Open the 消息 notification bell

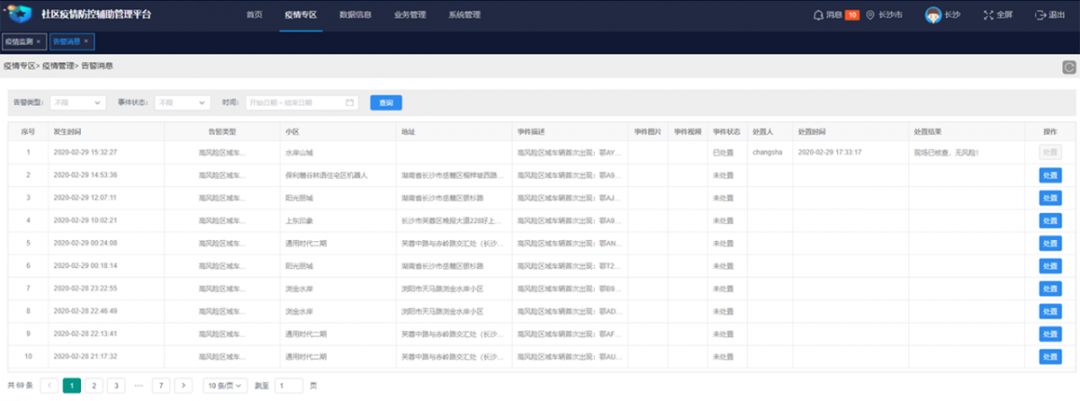[x=818, y=15]
